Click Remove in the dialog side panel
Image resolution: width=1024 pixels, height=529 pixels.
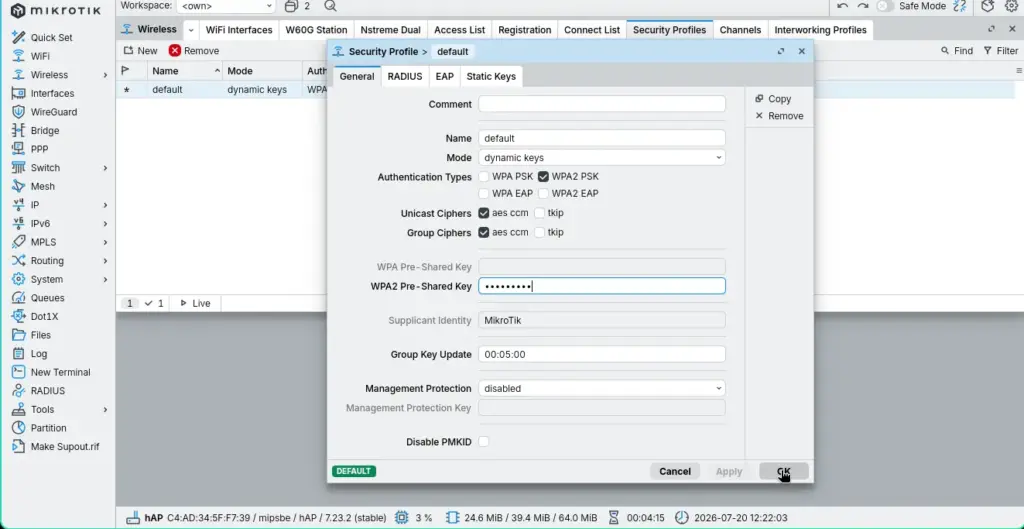pyautogui.click(x=780, y=116)
